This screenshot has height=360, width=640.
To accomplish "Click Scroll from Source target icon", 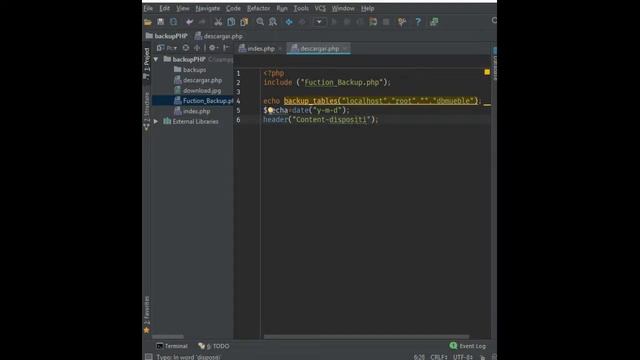I will pyautogui.click(x=186, y=48).
